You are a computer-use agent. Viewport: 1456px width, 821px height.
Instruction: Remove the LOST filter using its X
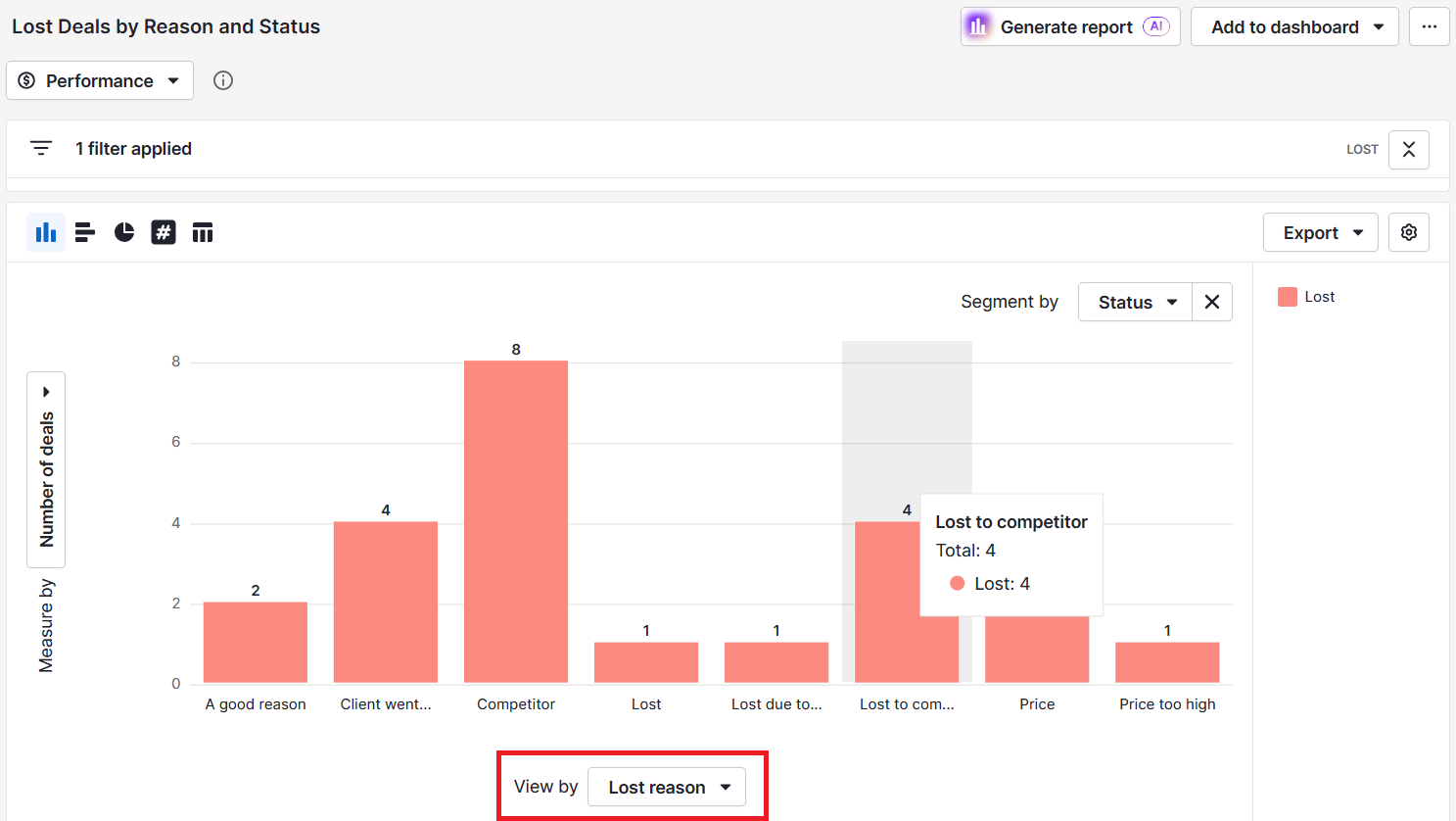tap(1408, 149)
